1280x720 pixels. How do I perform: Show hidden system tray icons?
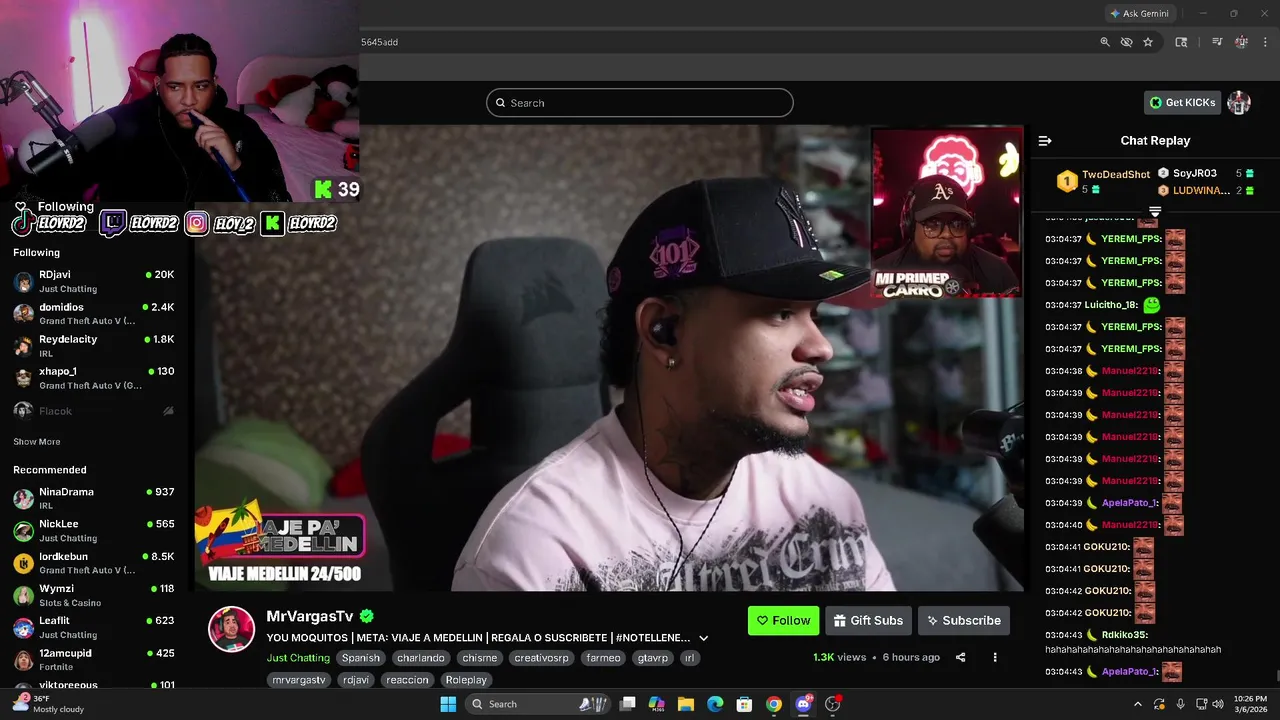point(1137,704)
